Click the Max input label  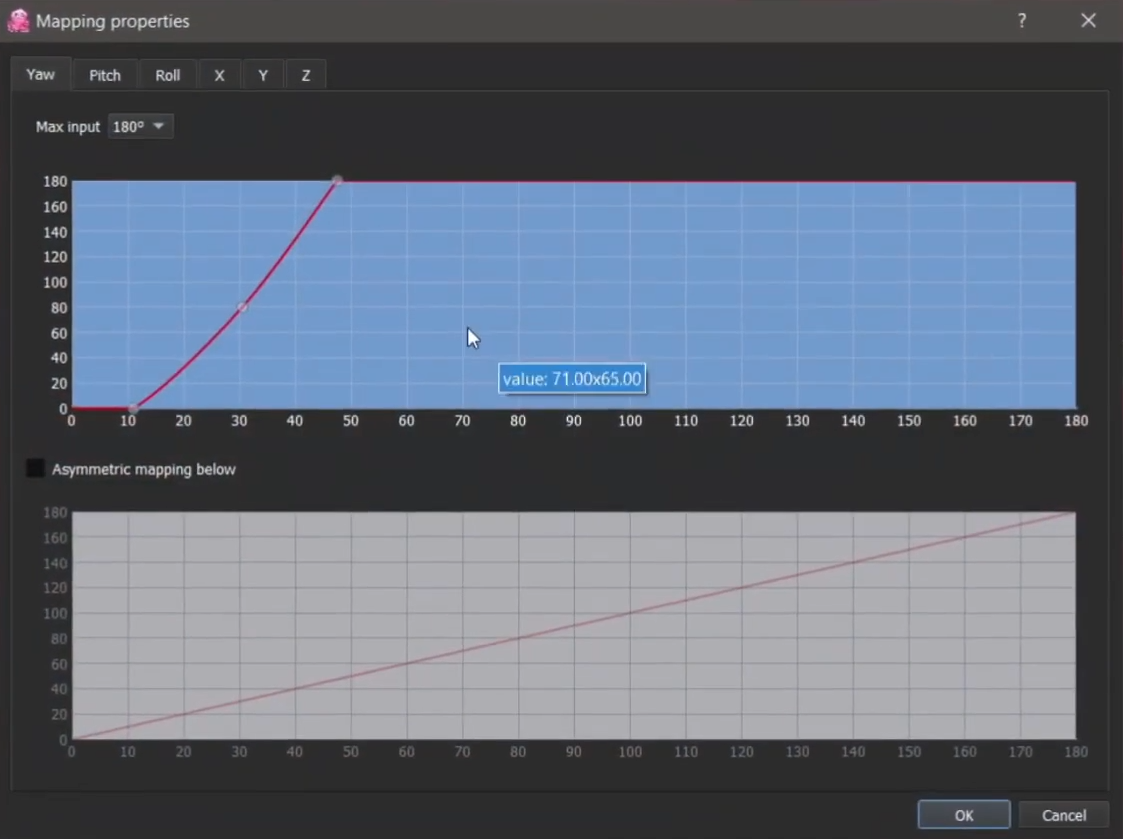[68, 127]
